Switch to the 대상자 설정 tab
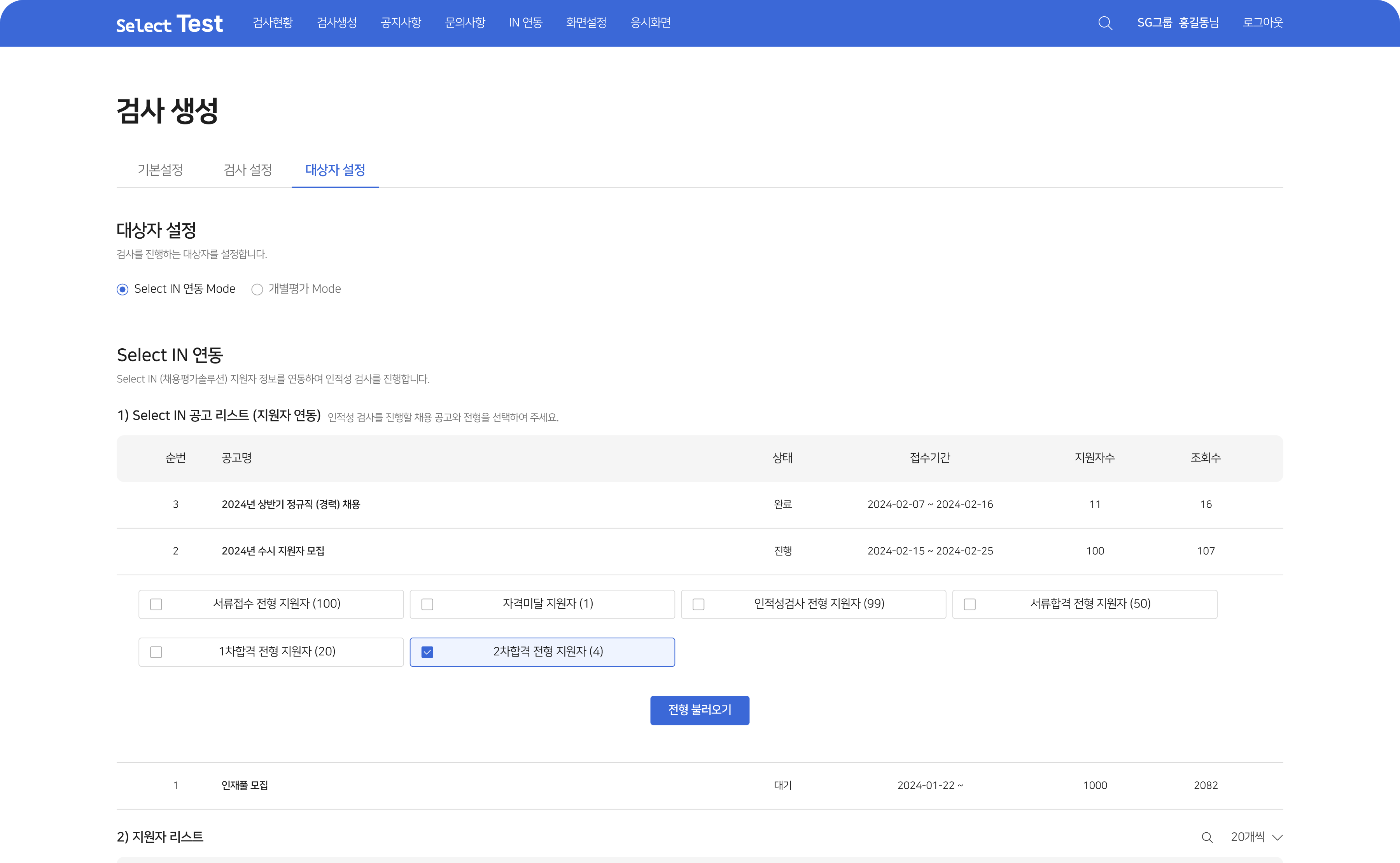The image size is (1400, 863). click(335, 170)
